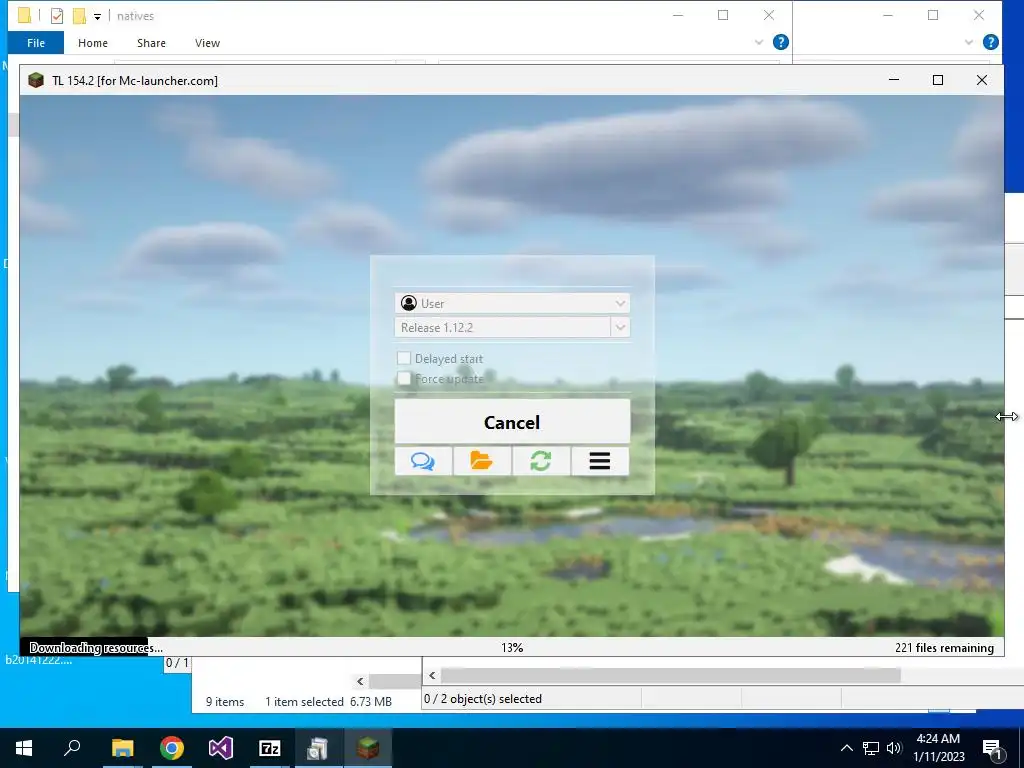Expand the User account dropdown
The width and height of the screenshot is (1024, 768).
(x=620, y=303)
